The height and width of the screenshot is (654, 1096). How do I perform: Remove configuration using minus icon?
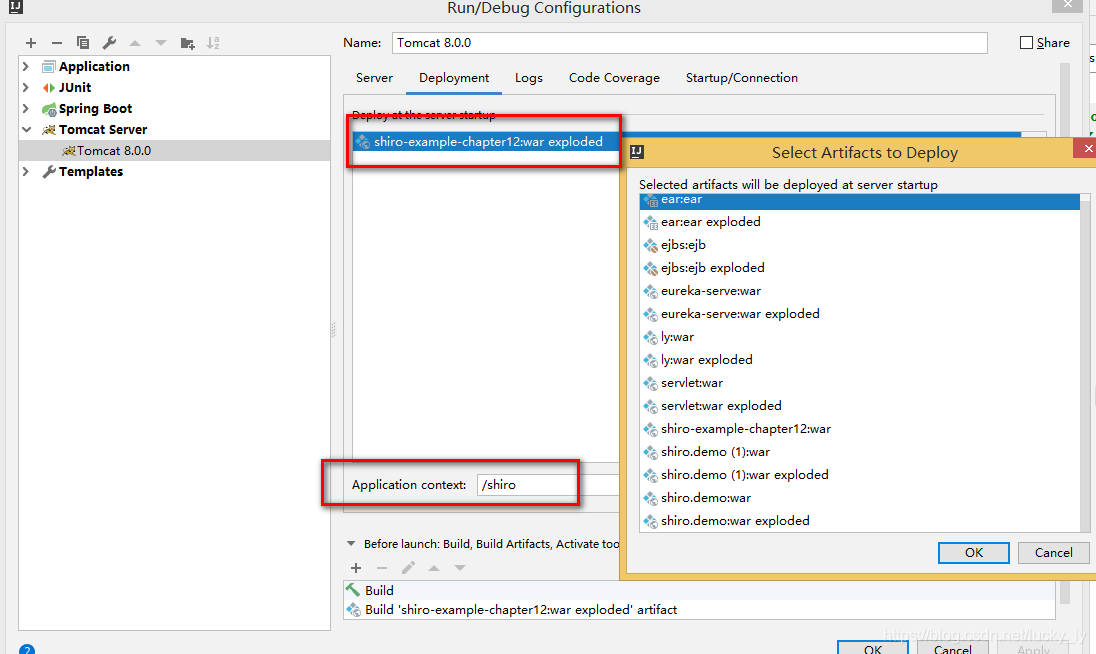57,43
